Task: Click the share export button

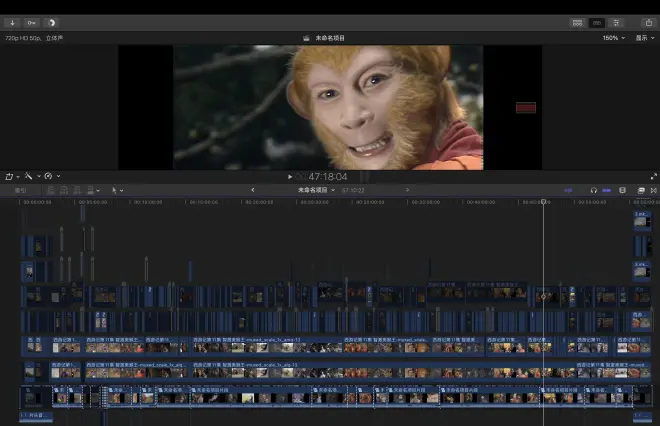Action: coord(648,22)
